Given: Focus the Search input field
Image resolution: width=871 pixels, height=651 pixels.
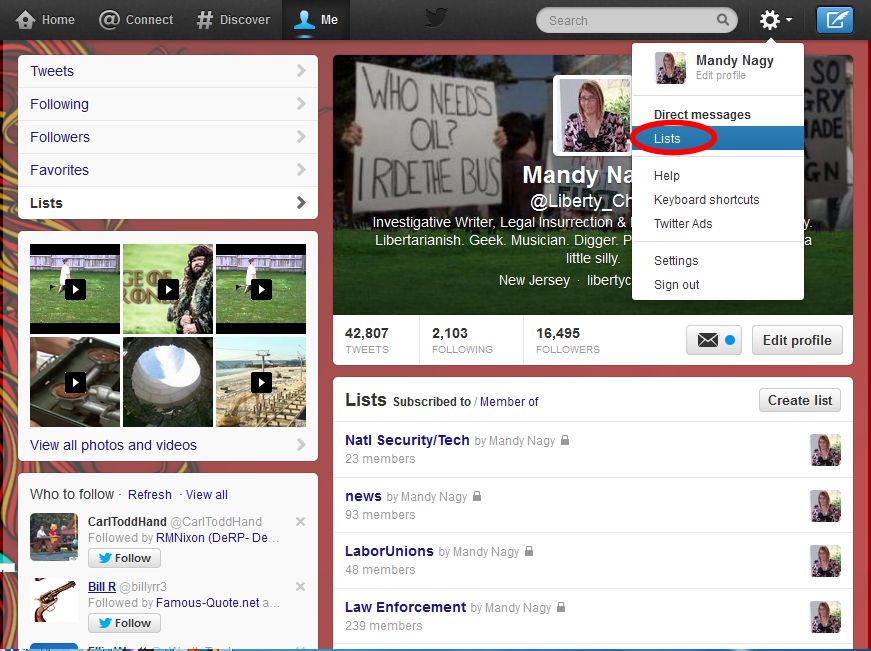Looking at the screenshot, I should (636, 21).
